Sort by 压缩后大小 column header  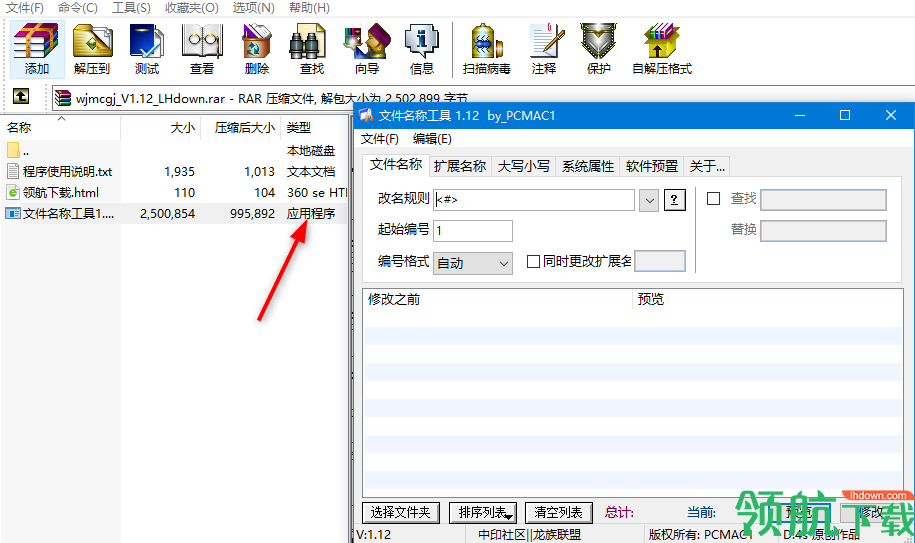coord(240,128)
